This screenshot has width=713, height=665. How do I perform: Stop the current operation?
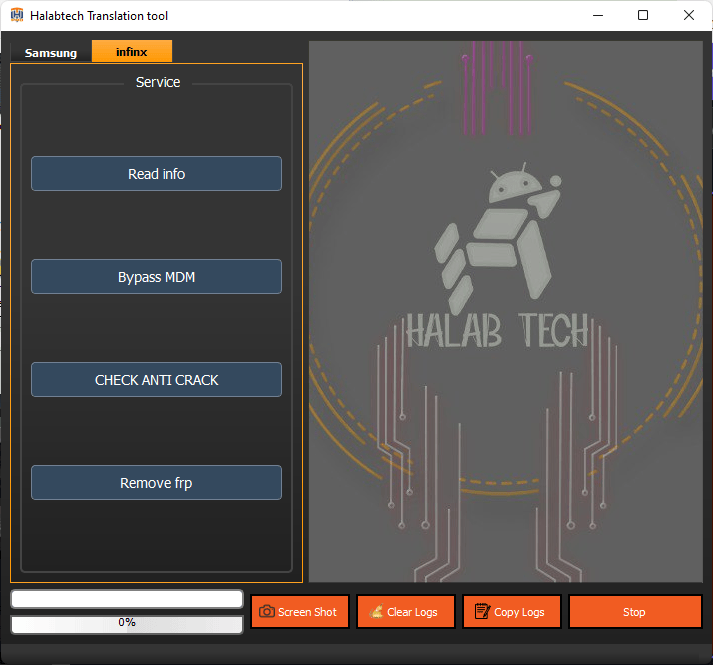[x=635, y=612]
